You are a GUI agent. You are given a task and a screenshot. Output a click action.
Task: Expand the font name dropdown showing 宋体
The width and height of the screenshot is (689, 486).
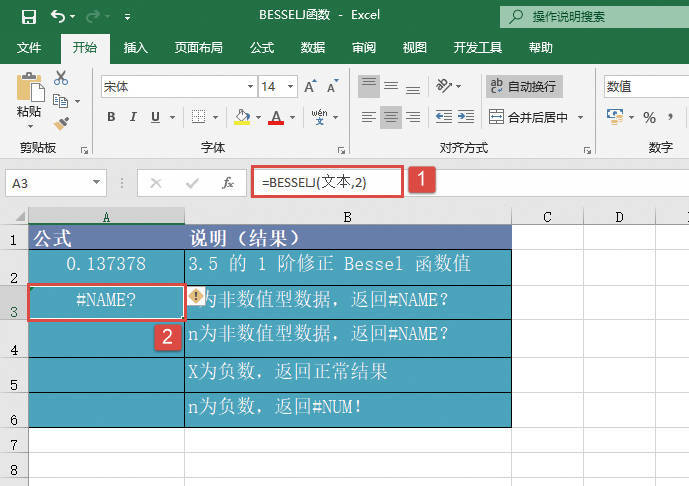[x=248, y=87]
